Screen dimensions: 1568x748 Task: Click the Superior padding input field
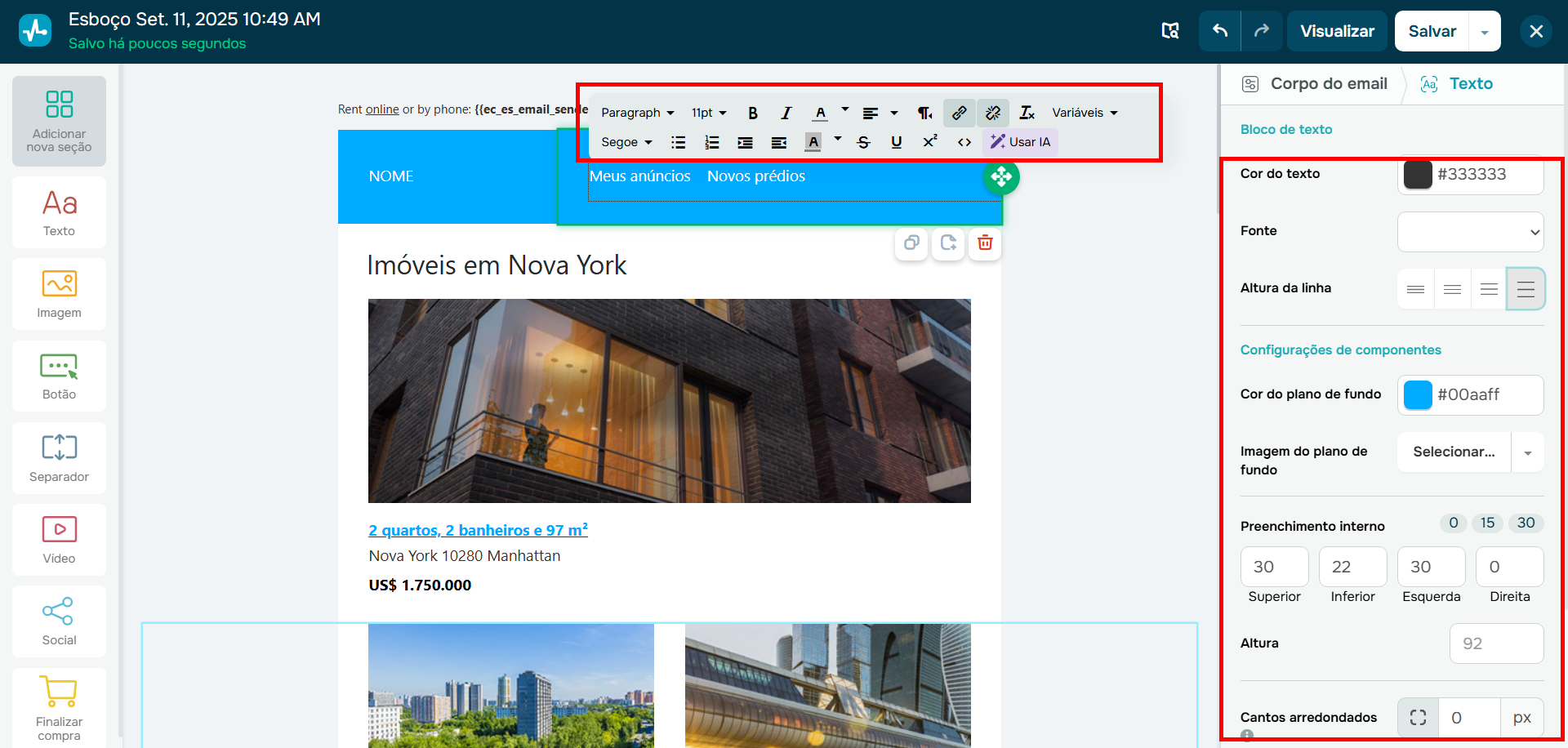(x=1274, y=567)
